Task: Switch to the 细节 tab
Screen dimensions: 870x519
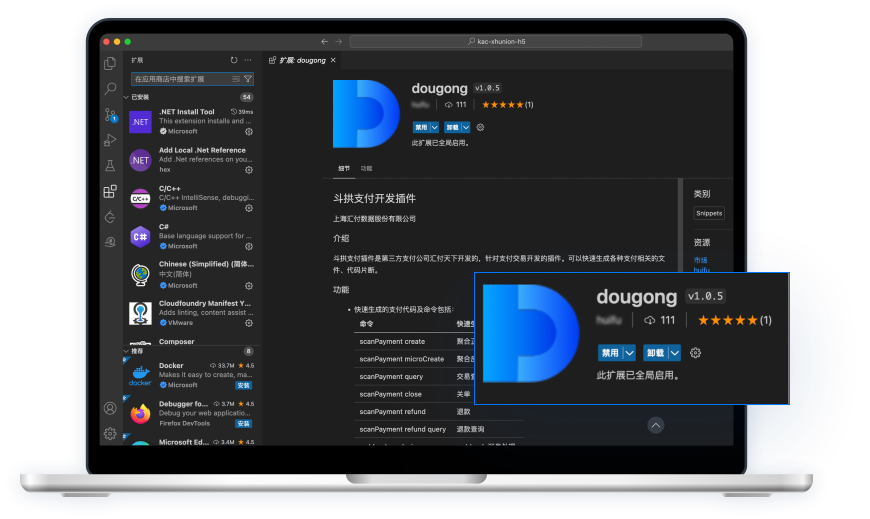Action: (344, 168)
